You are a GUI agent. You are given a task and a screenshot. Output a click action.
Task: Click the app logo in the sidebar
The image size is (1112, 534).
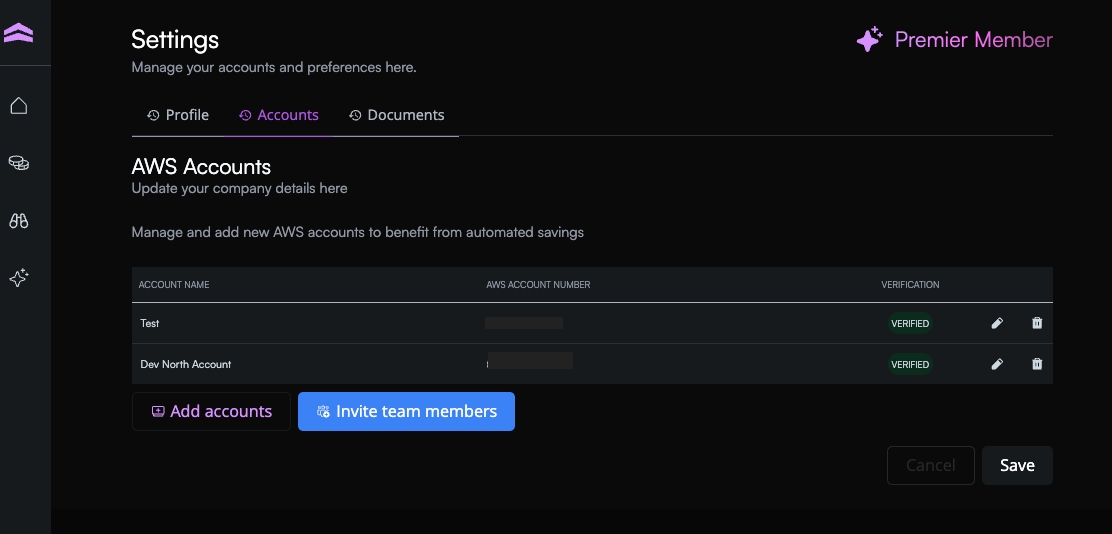coord(18,34)
